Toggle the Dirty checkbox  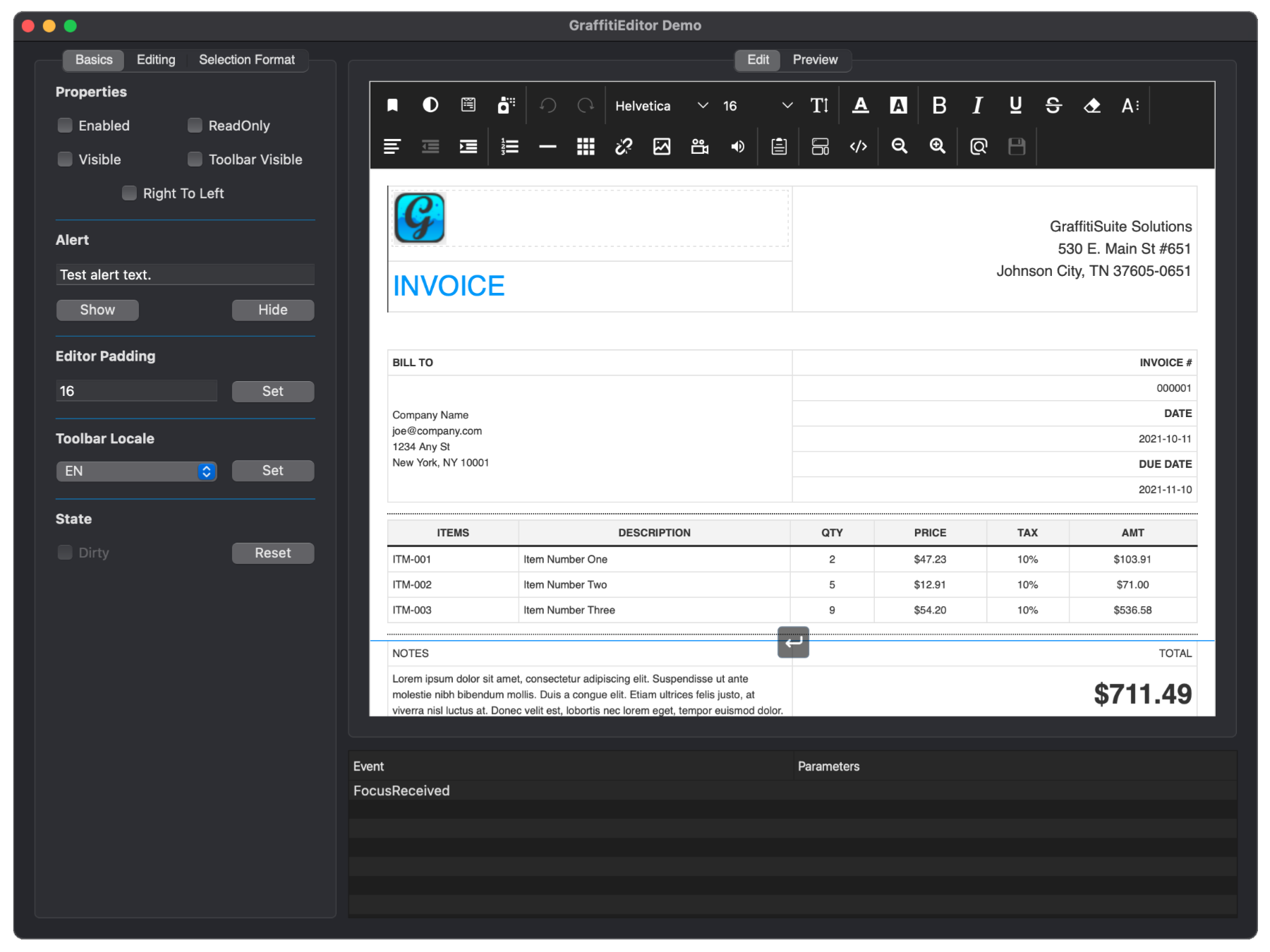[x=65, y=553]
